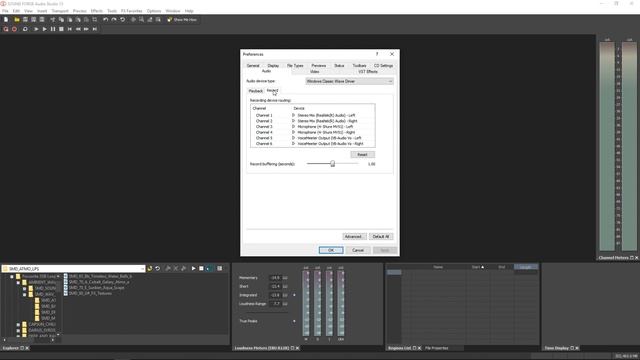Viewport: 640px width, 360px height.
Task: Open the Tools menu
Action: tap(112, 11)
